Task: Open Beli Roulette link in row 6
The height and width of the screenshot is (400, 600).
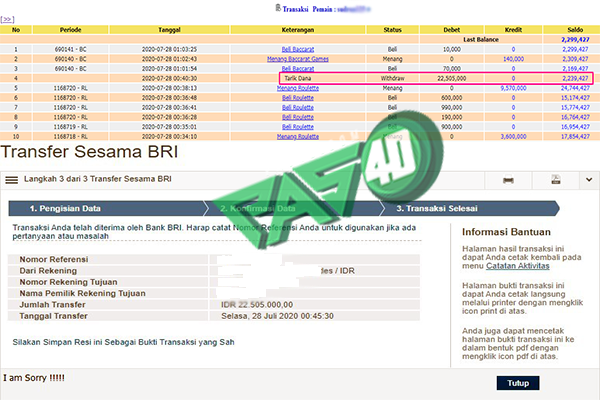Action: click(x=298, y=98)
